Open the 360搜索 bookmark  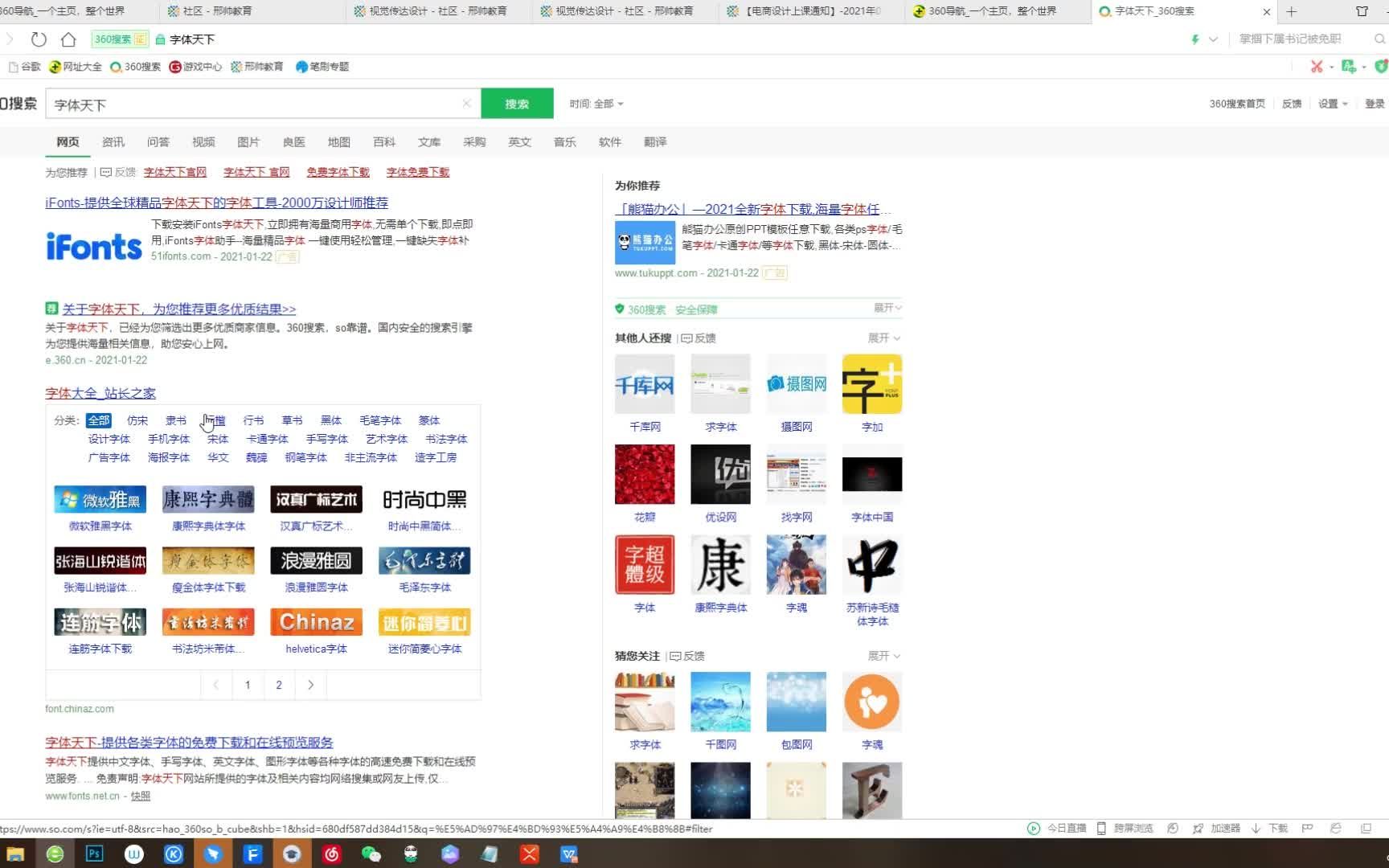pyautogui.click(x=135, y=67)
